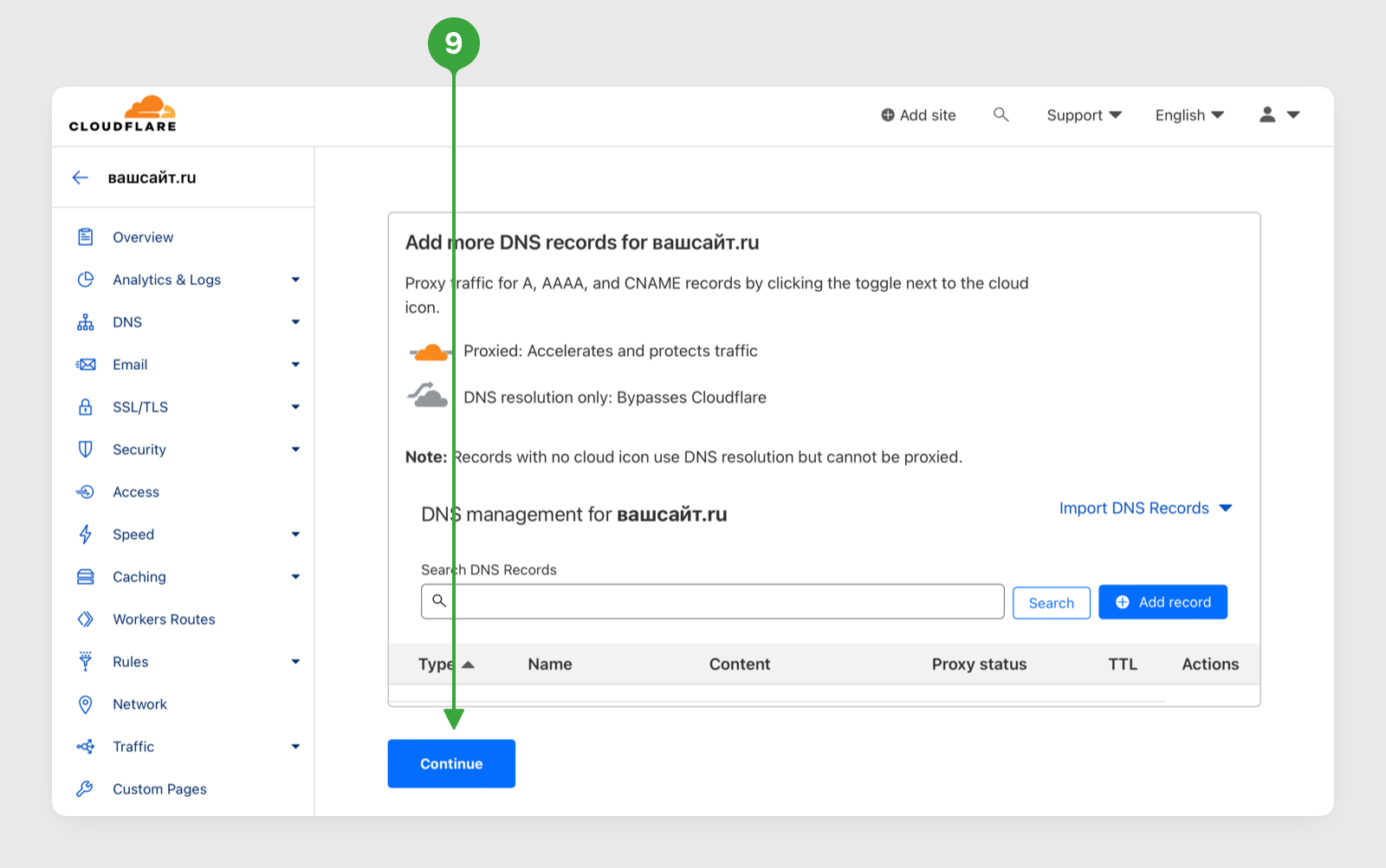
Task: Click the Name column header
Action: (x=550, y=664)
